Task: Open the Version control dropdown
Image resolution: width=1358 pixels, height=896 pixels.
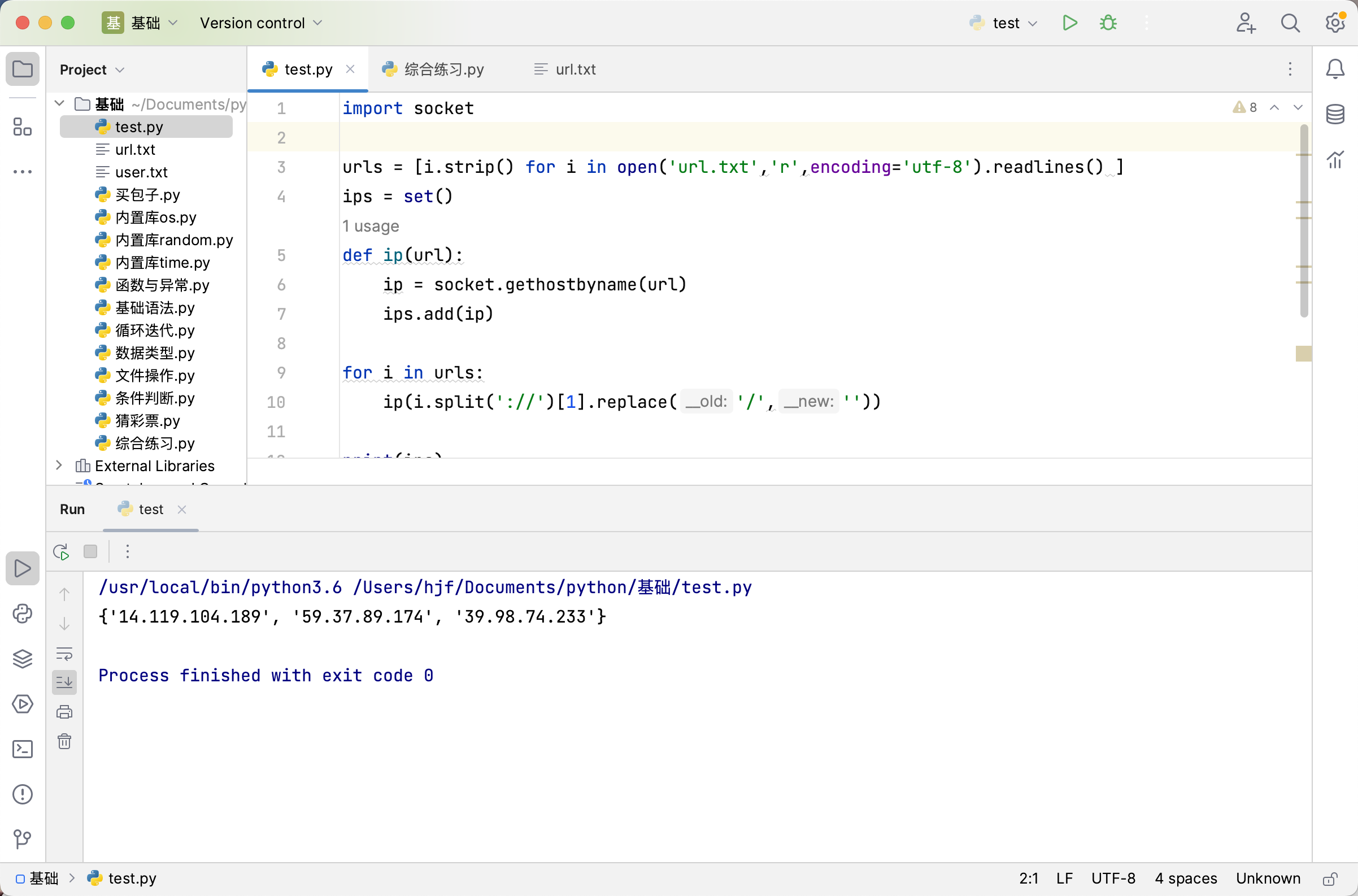Action: (x=261, y=23)
